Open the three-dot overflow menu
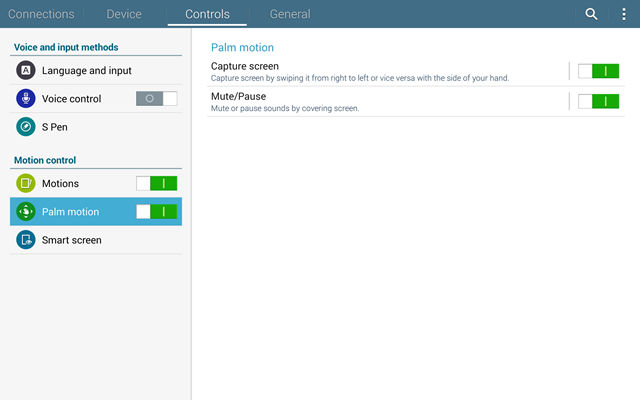Screen dimensions: 640x400 click(624, 14)
